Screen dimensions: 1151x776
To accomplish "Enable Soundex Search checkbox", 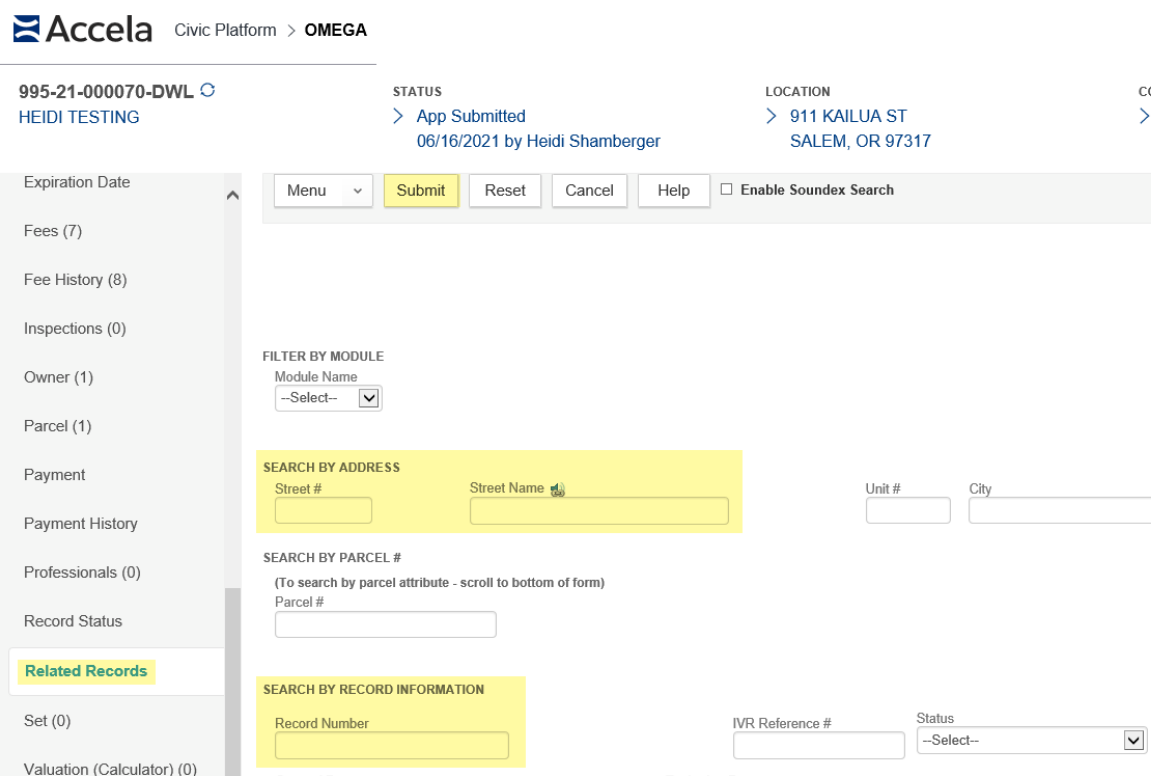I will coord(726,190).
